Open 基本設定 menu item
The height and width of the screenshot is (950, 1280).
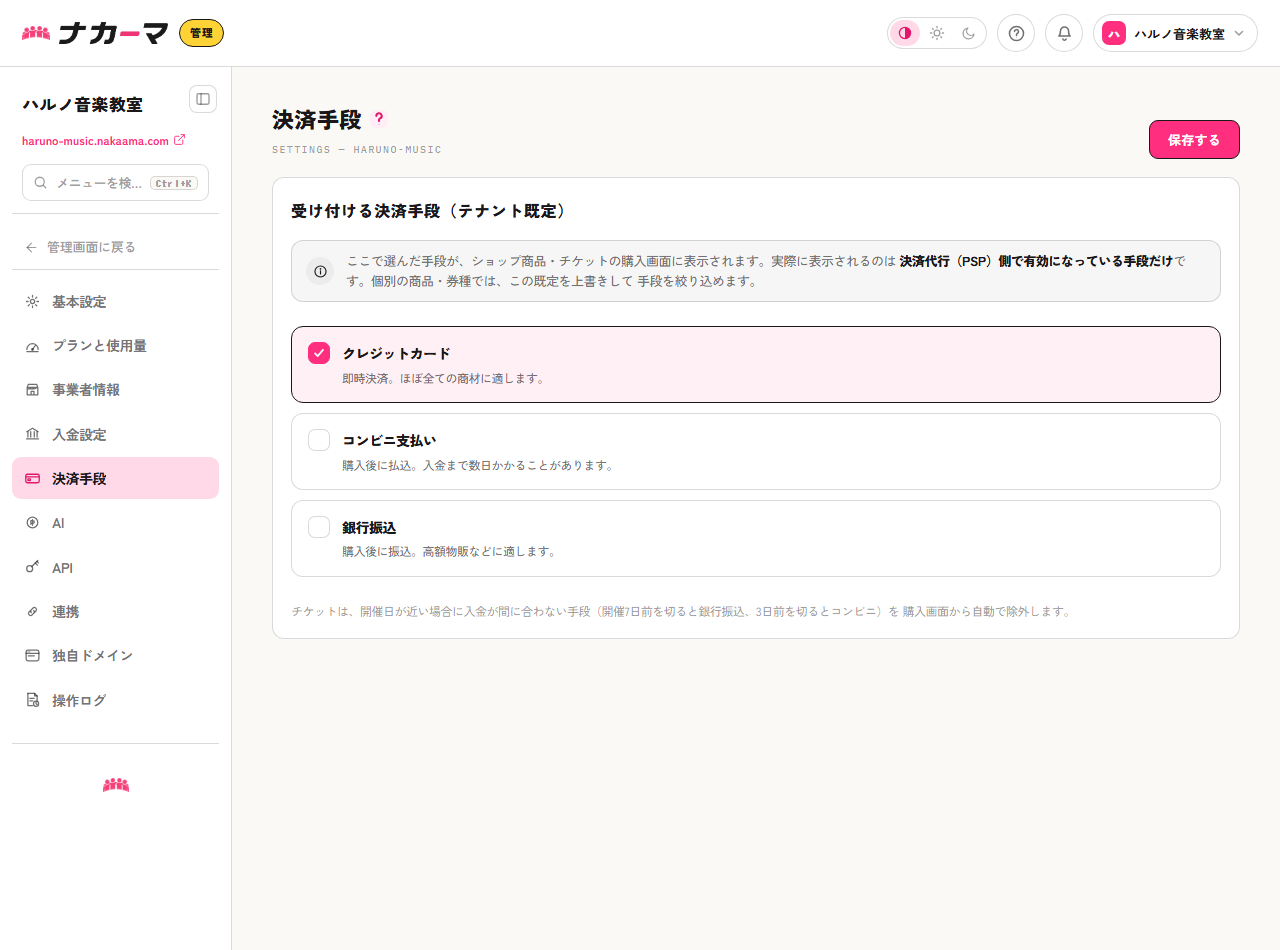115,302
